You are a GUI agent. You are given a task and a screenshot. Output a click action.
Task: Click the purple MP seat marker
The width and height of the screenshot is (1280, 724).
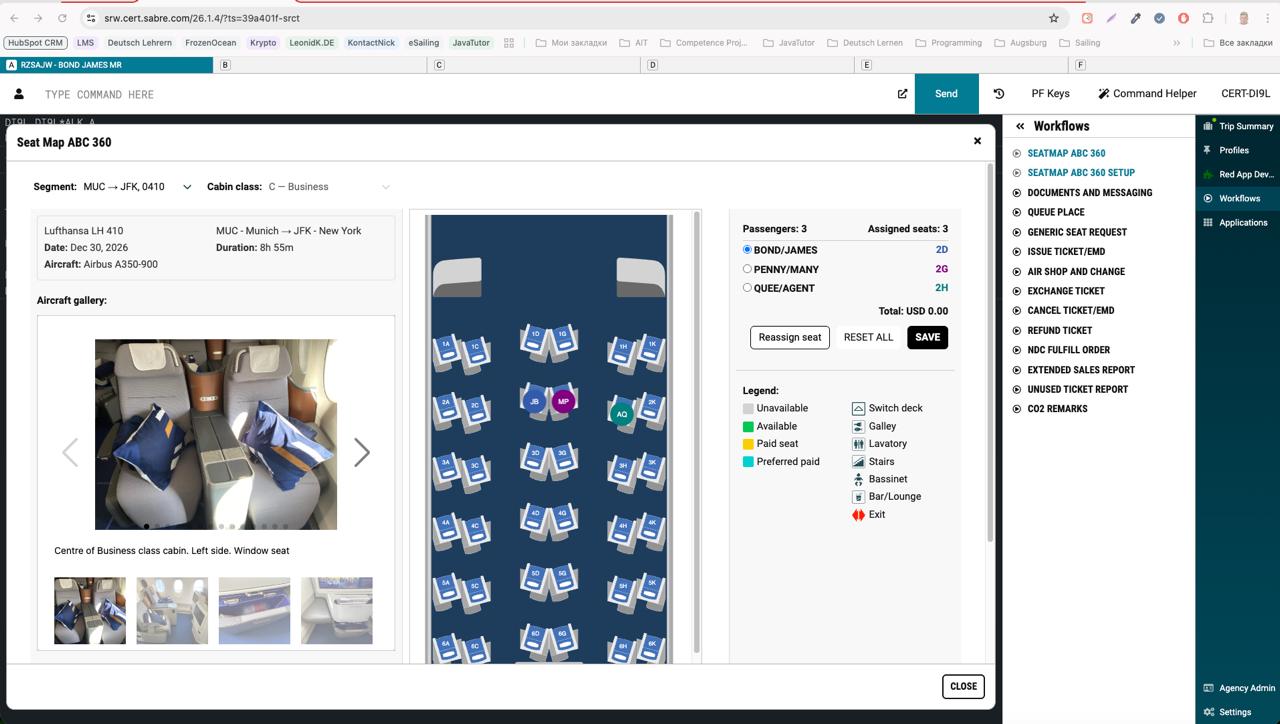click(x=563, y=401)
